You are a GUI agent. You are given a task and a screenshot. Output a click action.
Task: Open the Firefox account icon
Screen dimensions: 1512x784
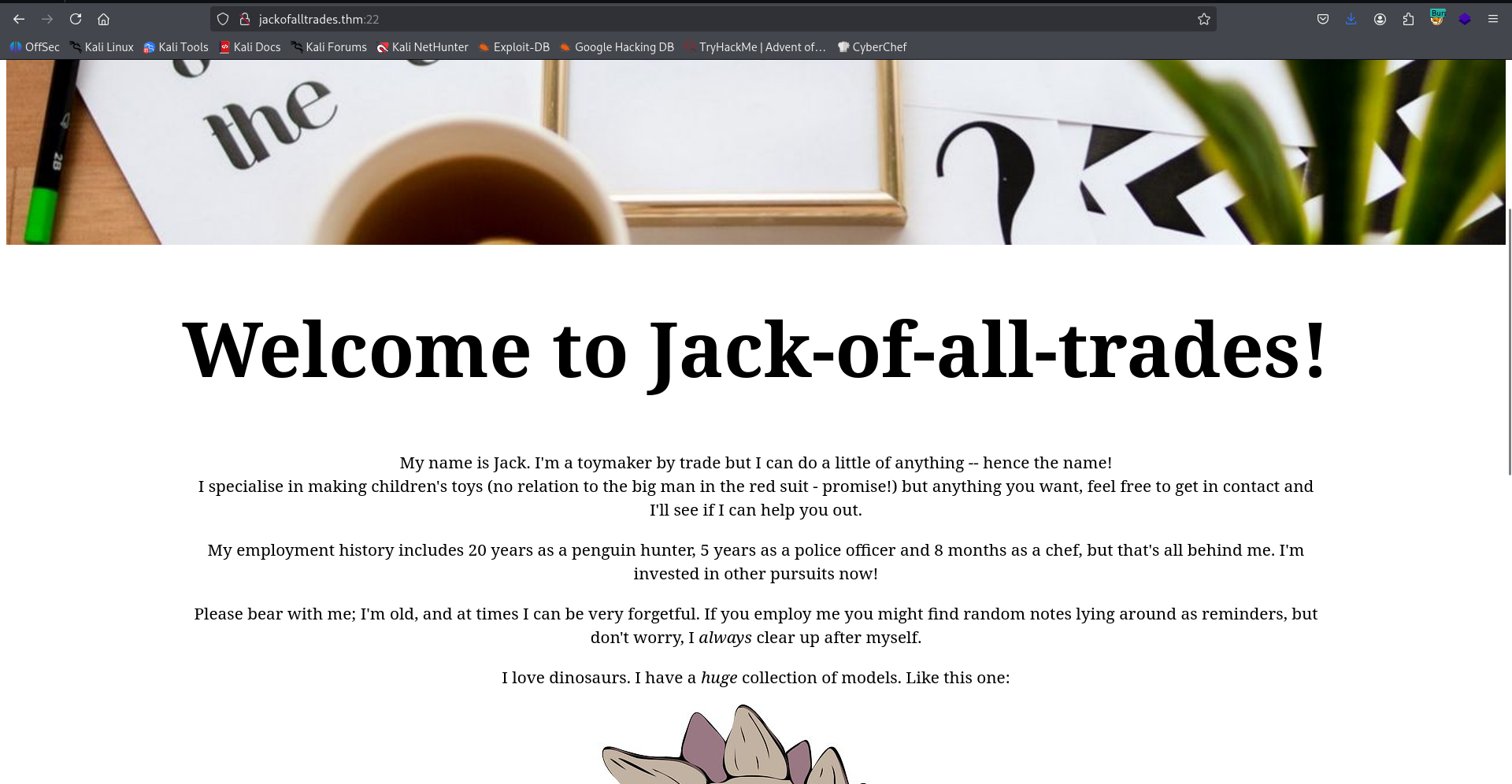click(x=1380, y=19)
